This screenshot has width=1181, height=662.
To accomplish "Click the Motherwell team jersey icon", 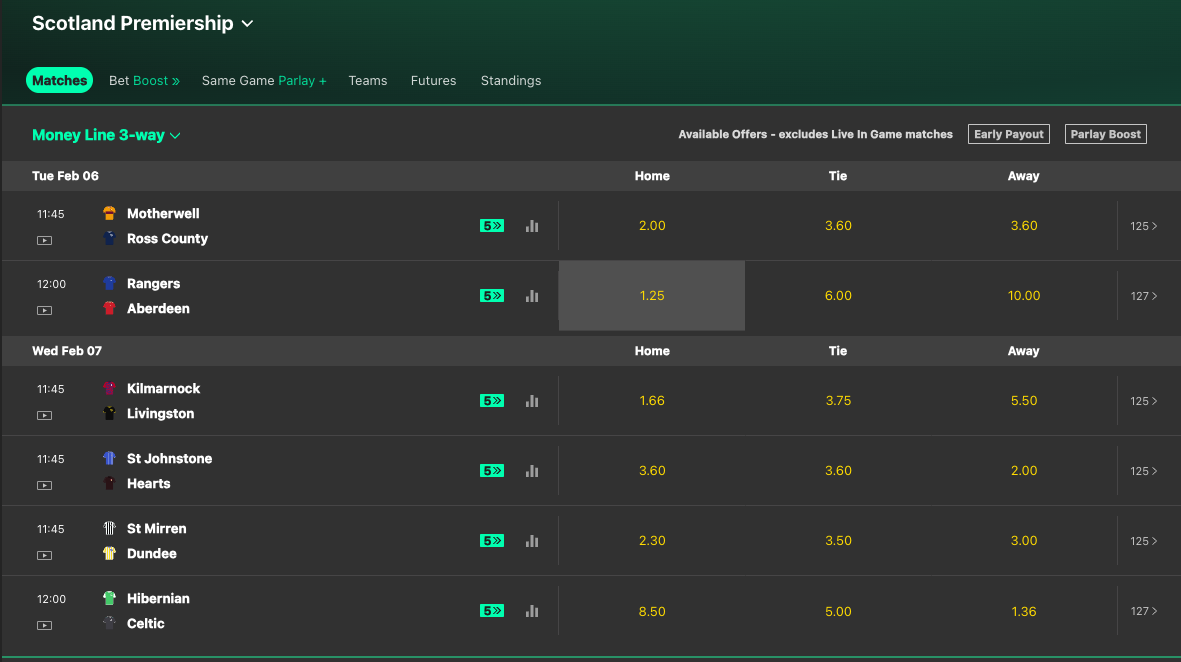I will coord(109,213).
